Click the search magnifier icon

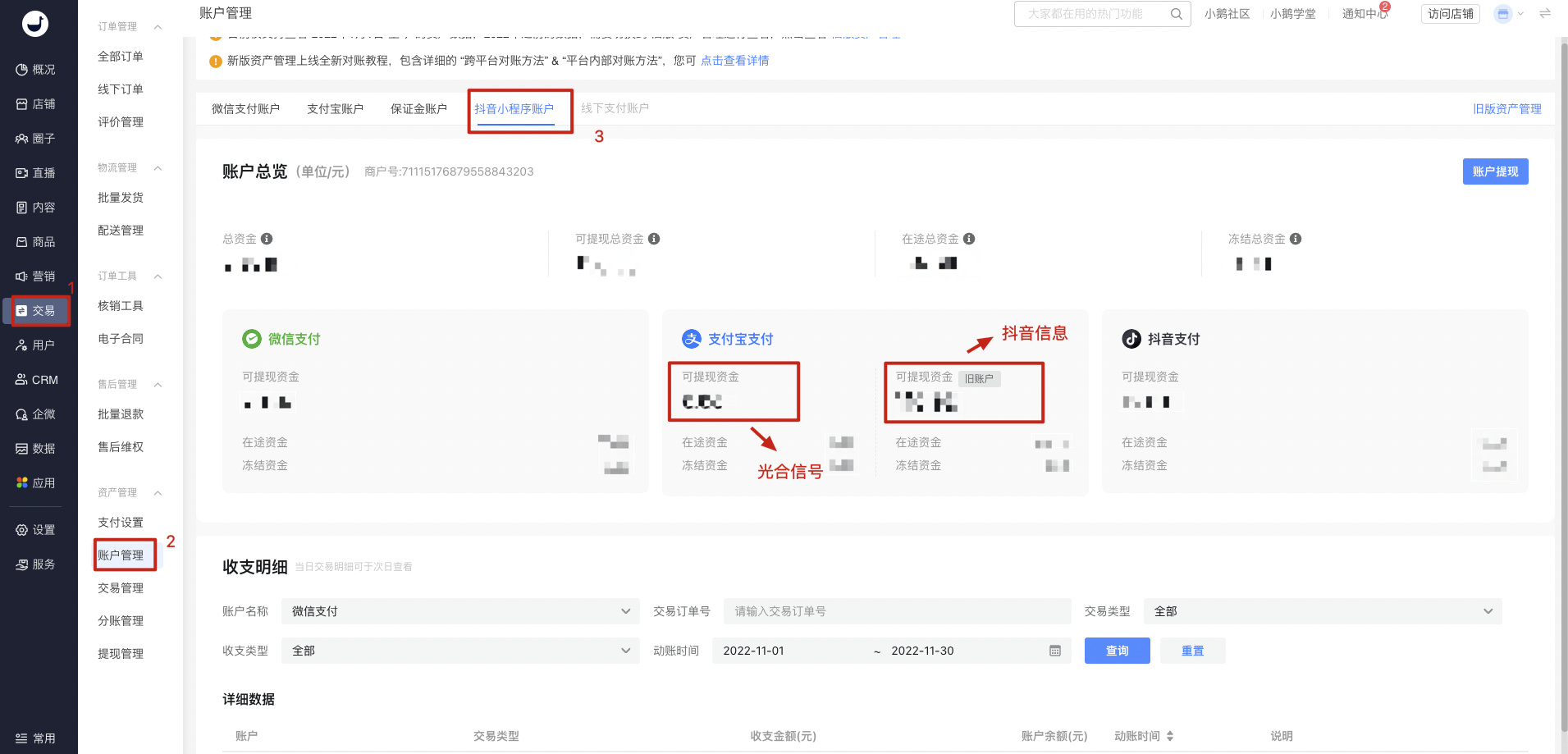[1176, 14]
